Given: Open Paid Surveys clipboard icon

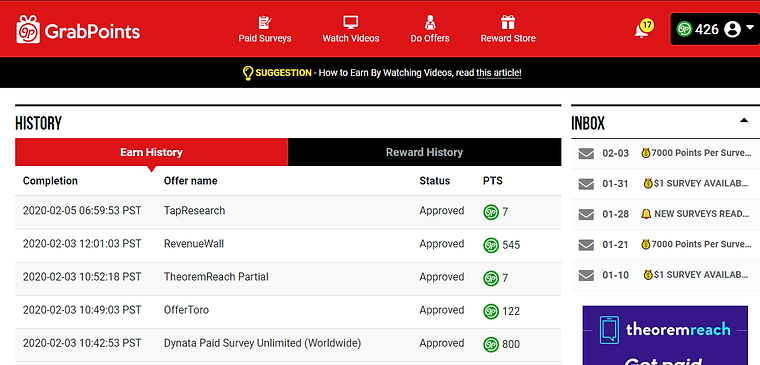Looking at the screenshot, I should (265, 22).
